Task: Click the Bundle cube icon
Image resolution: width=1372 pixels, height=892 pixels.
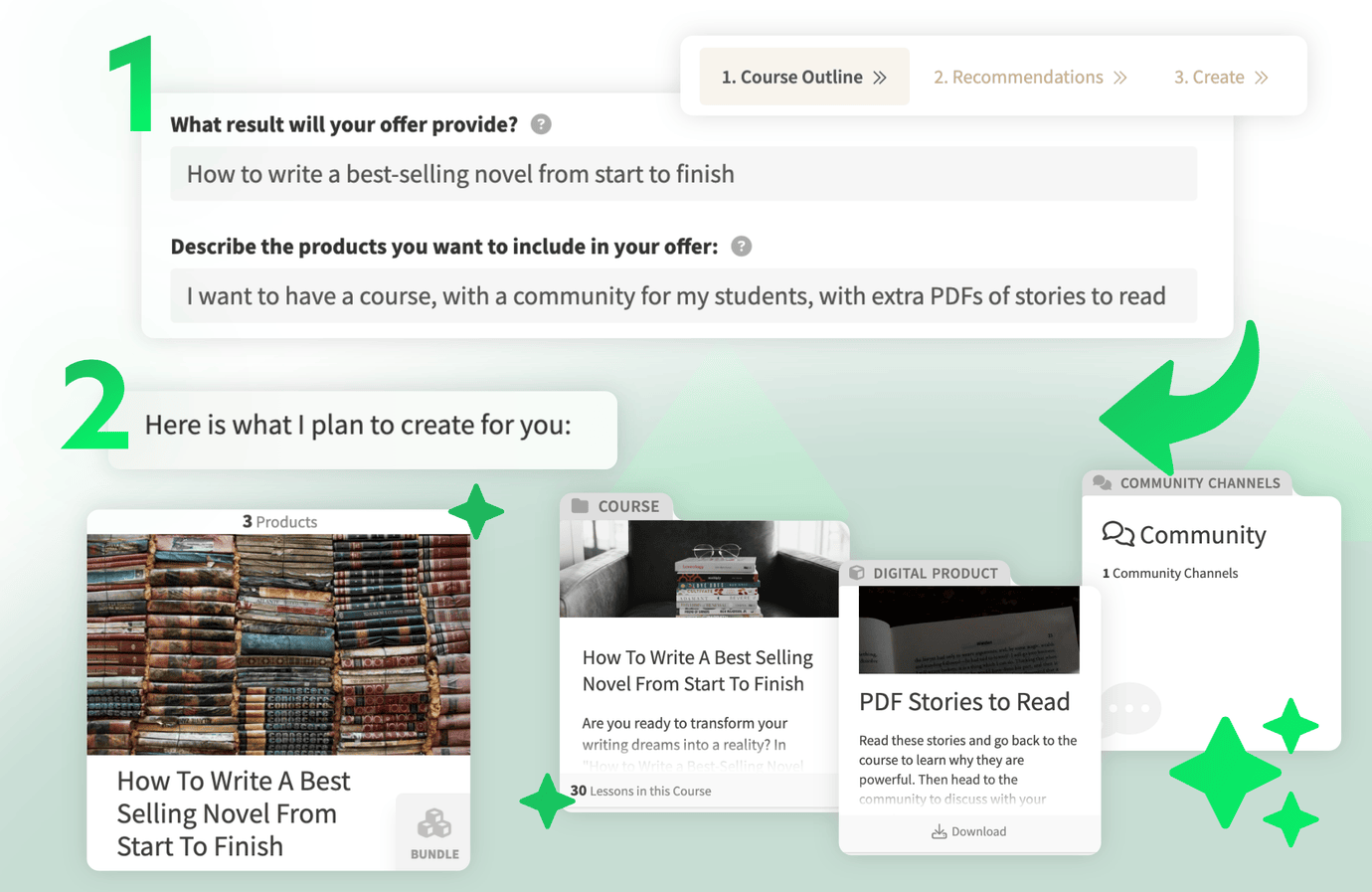Action: pos(434,824)
